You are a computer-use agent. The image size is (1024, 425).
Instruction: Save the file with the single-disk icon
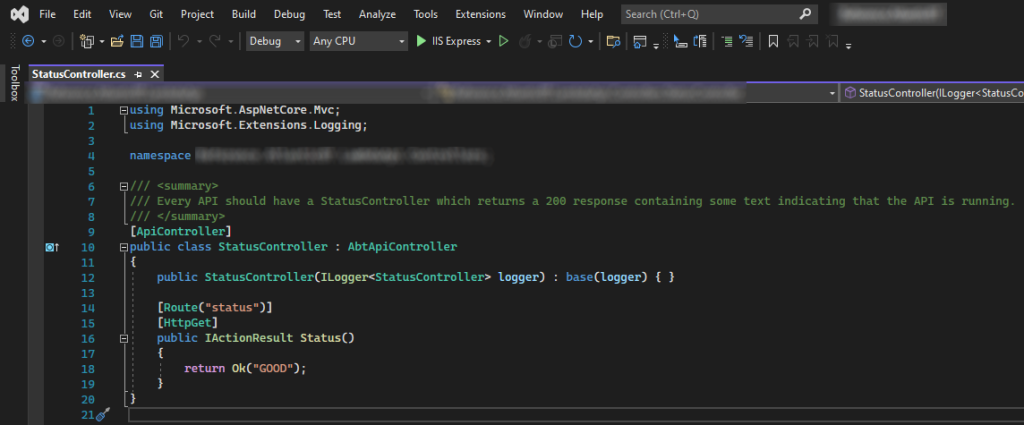[x=136, y=41]
